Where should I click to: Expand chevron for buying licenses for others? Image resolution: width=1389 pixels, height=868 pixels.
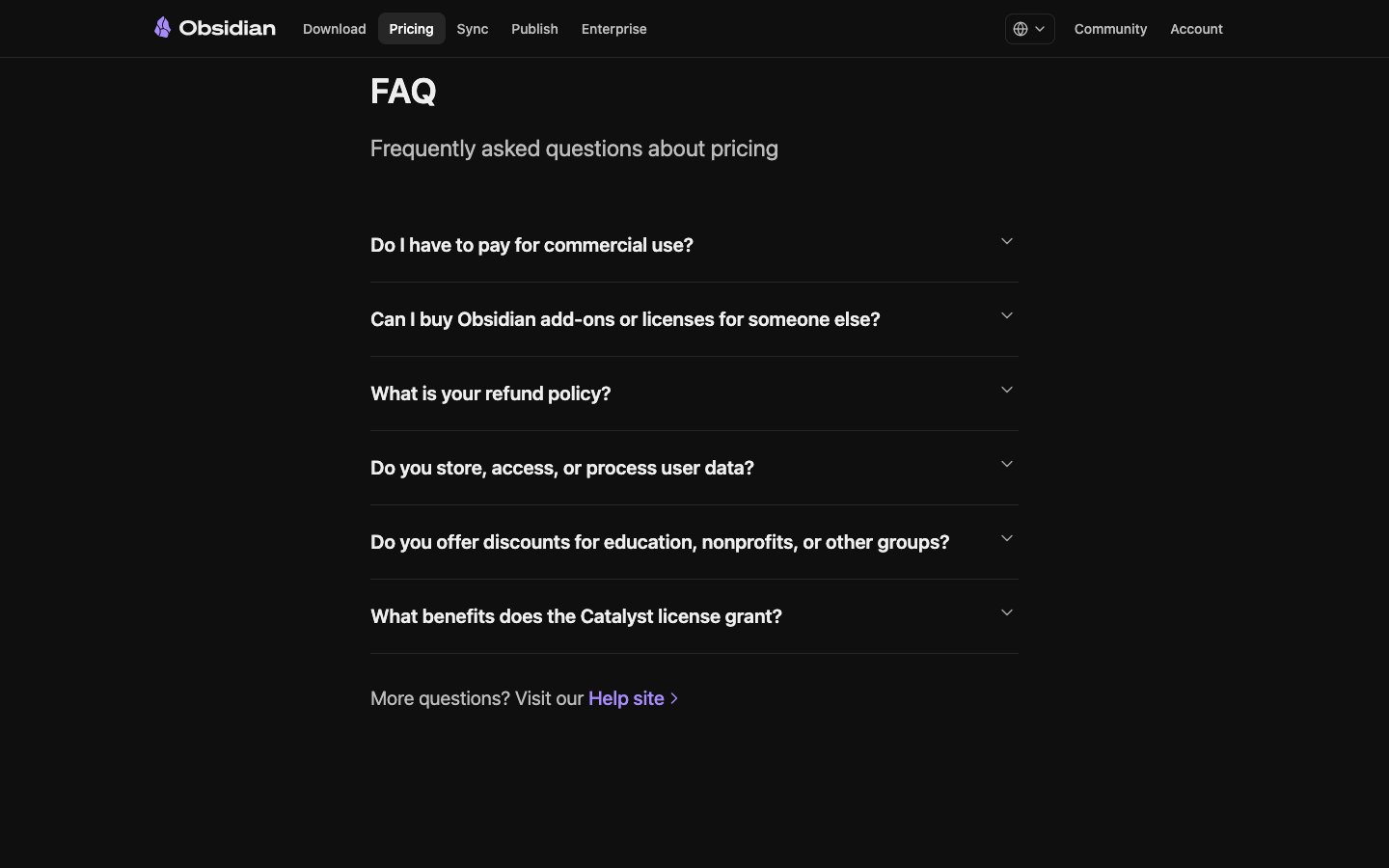(x=1006, y=315)
